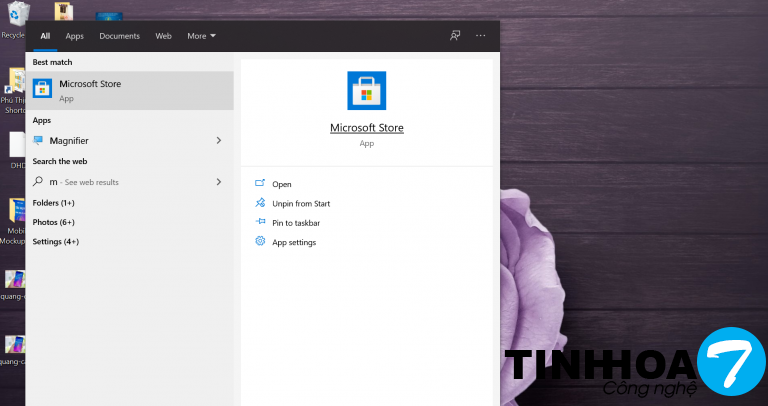
Task: Expand the Magnifier result arrow
Action: coord(218,141)
